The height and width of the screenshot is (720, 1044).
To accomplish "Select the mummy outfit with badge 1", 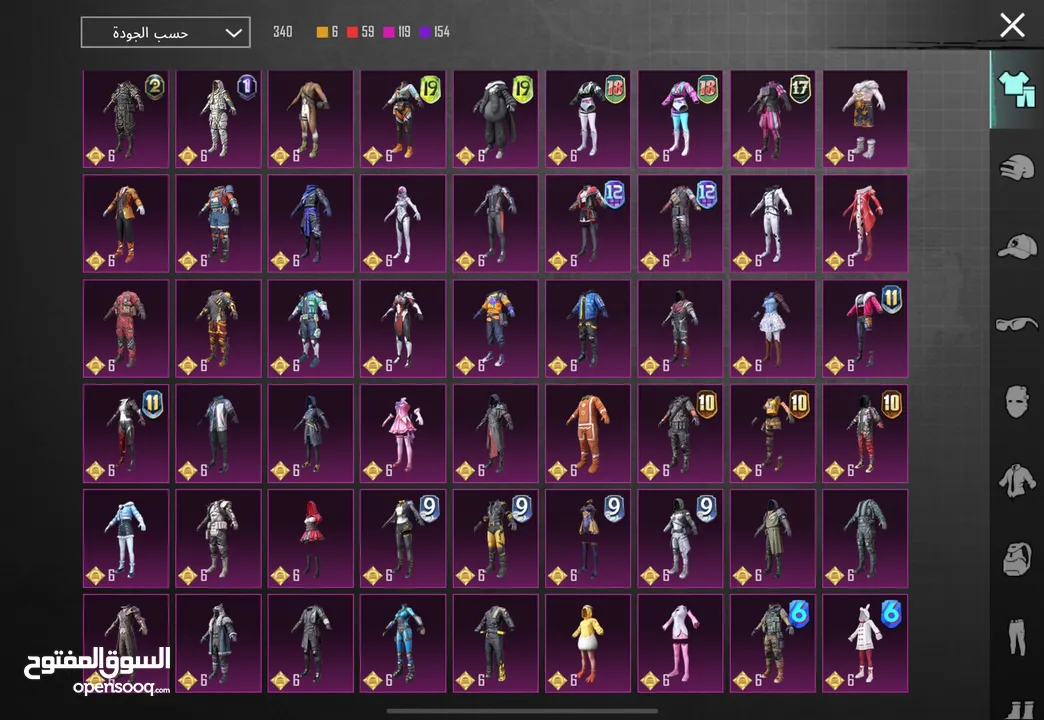I will pyautogui.click(x=218, y=119).
